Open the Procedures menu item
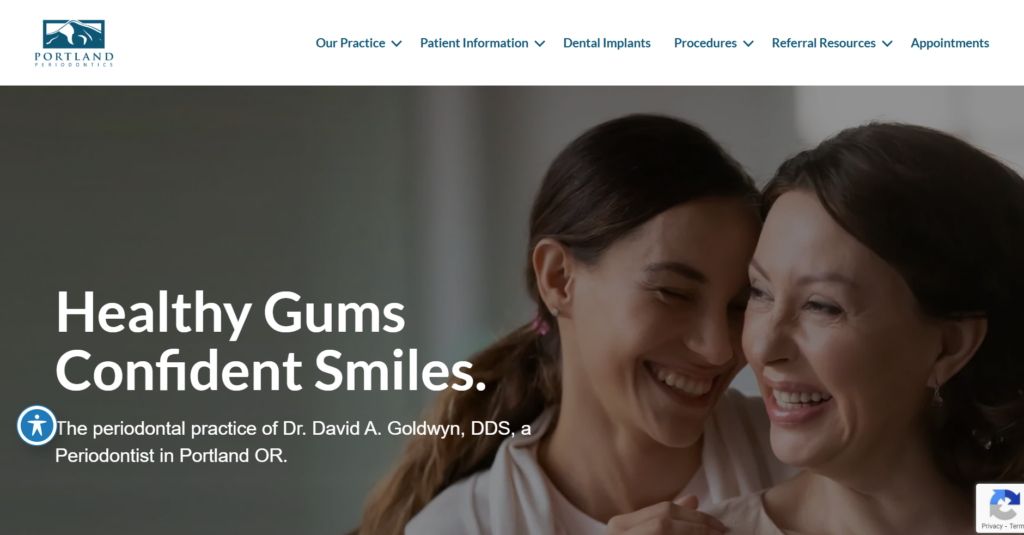The image size is (1024, 535). click(x=705, y=43)
